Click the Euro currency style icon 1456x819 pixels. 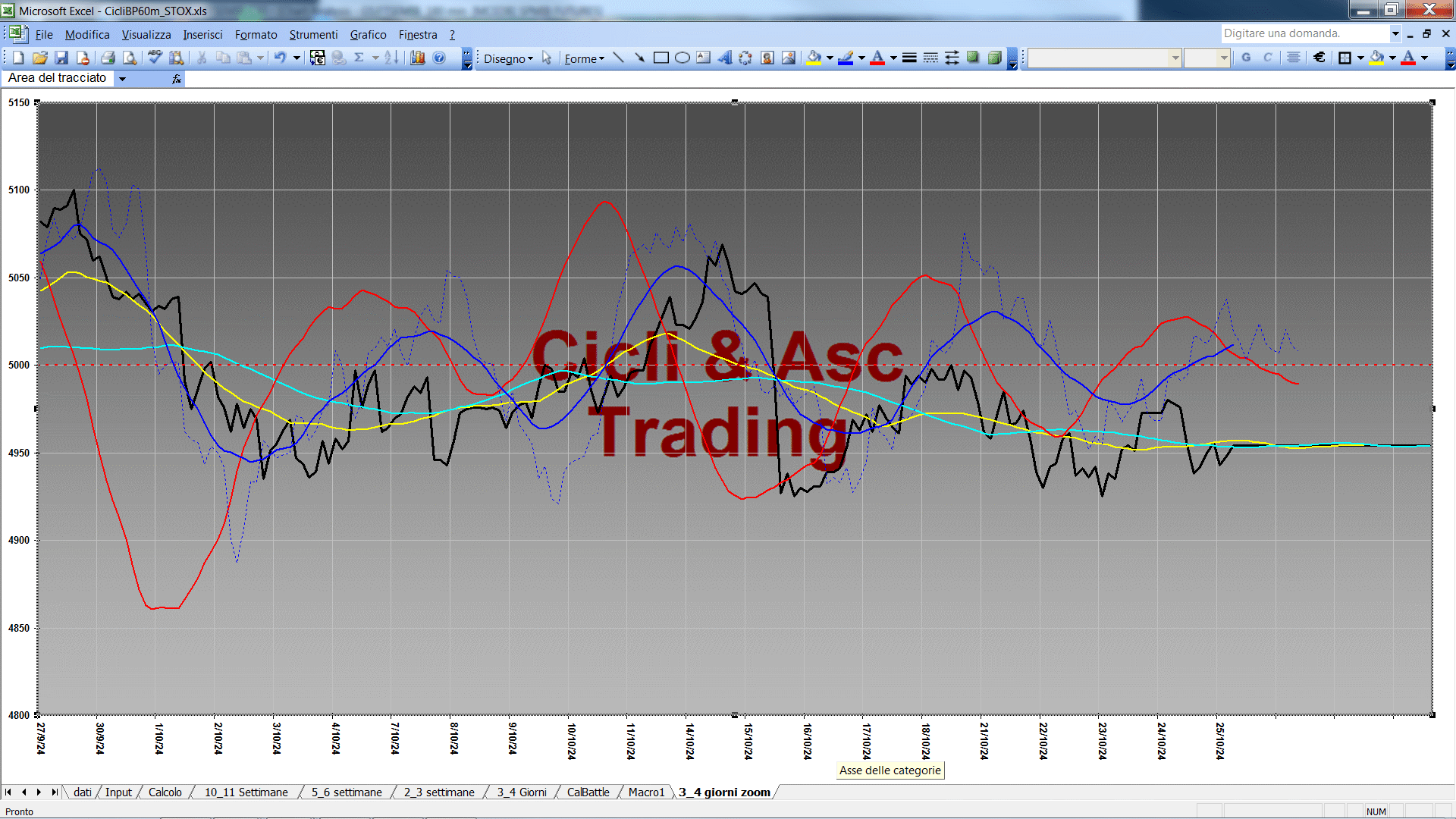click(x=1319, y=58)
